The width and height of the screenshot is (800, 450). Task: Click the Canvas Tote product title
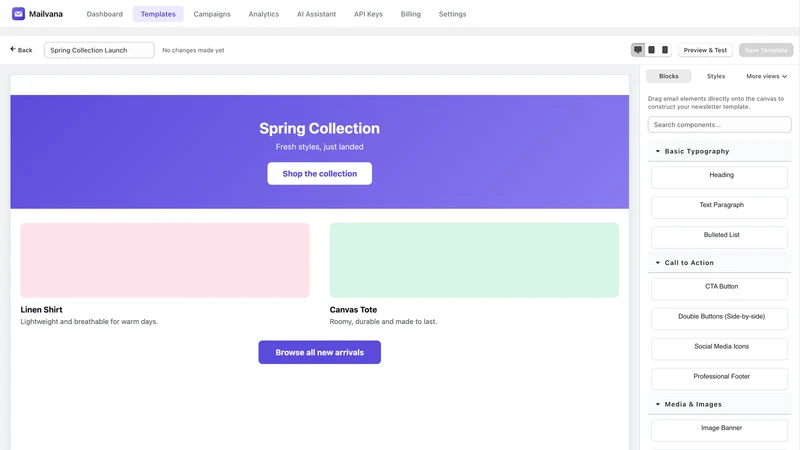[x=353, y=310]
